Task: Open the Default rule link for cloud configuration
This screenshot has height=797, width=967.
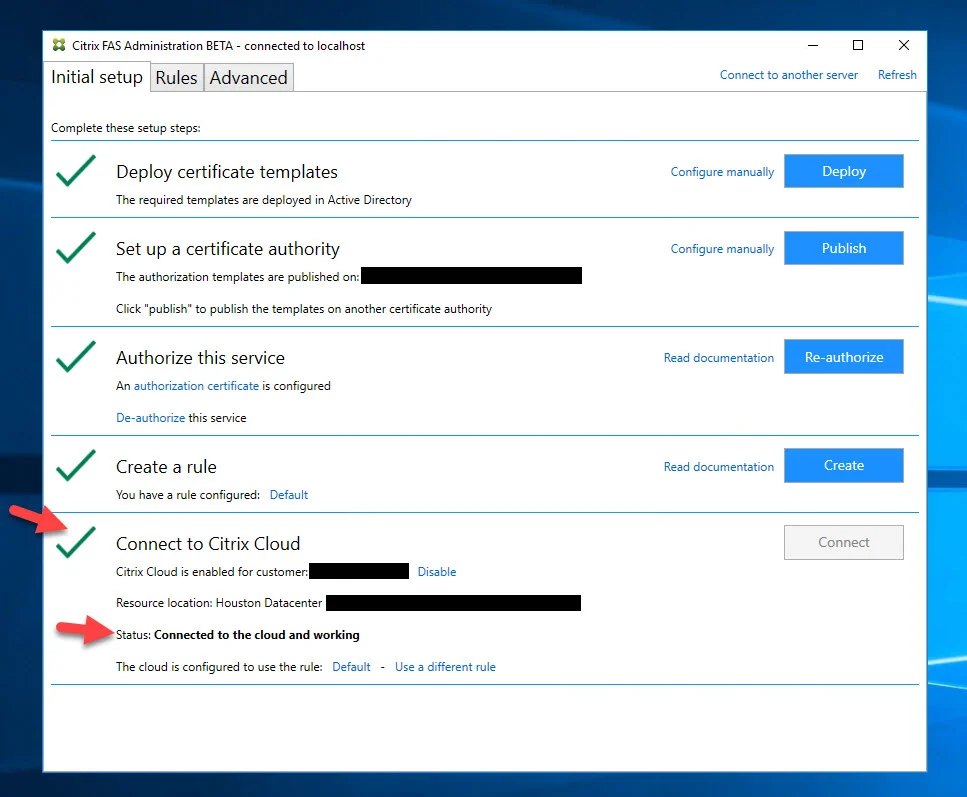Action: tap(351, 667)
